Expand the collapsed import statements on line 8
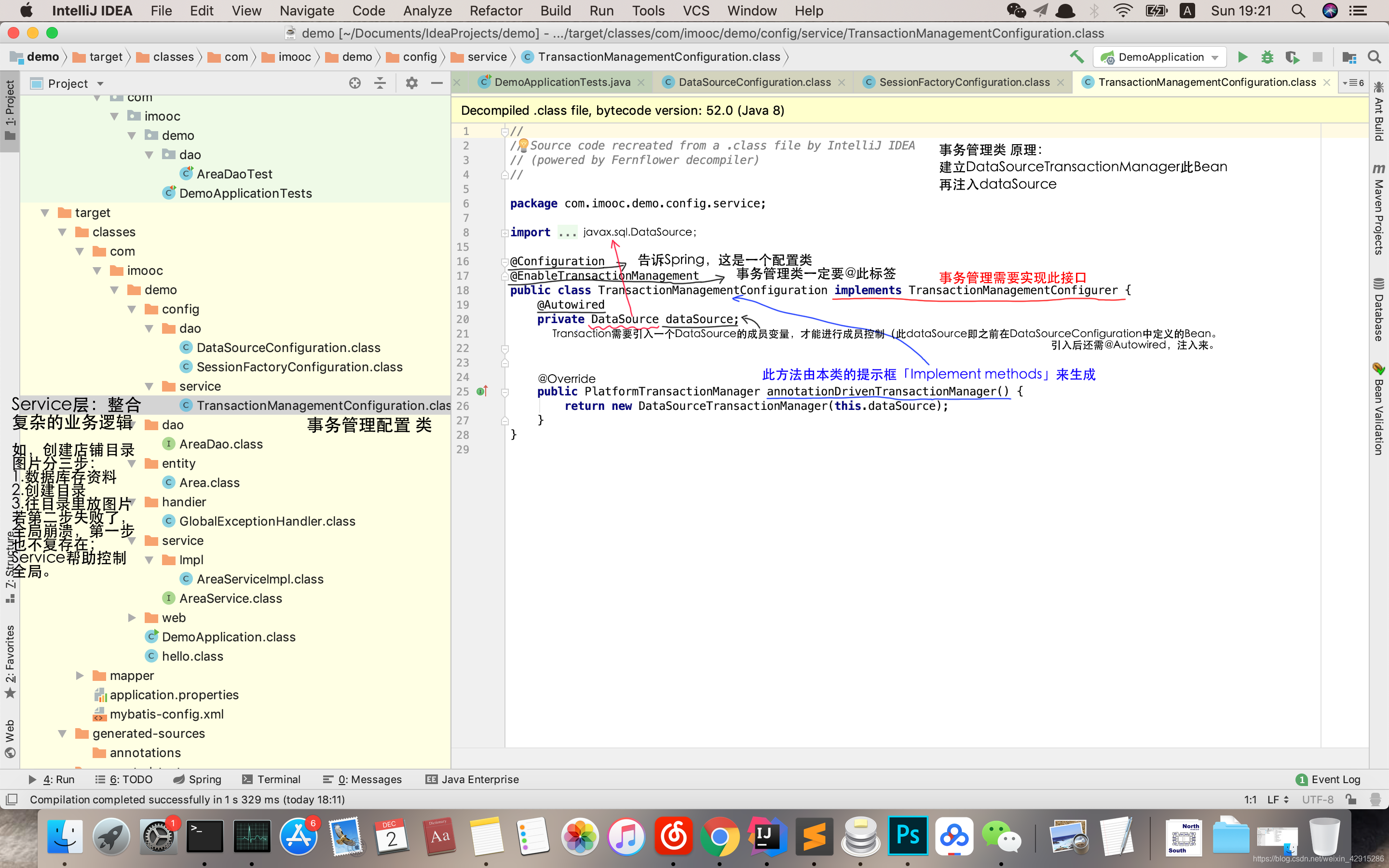1389x868 pixels. click(504, 232)
